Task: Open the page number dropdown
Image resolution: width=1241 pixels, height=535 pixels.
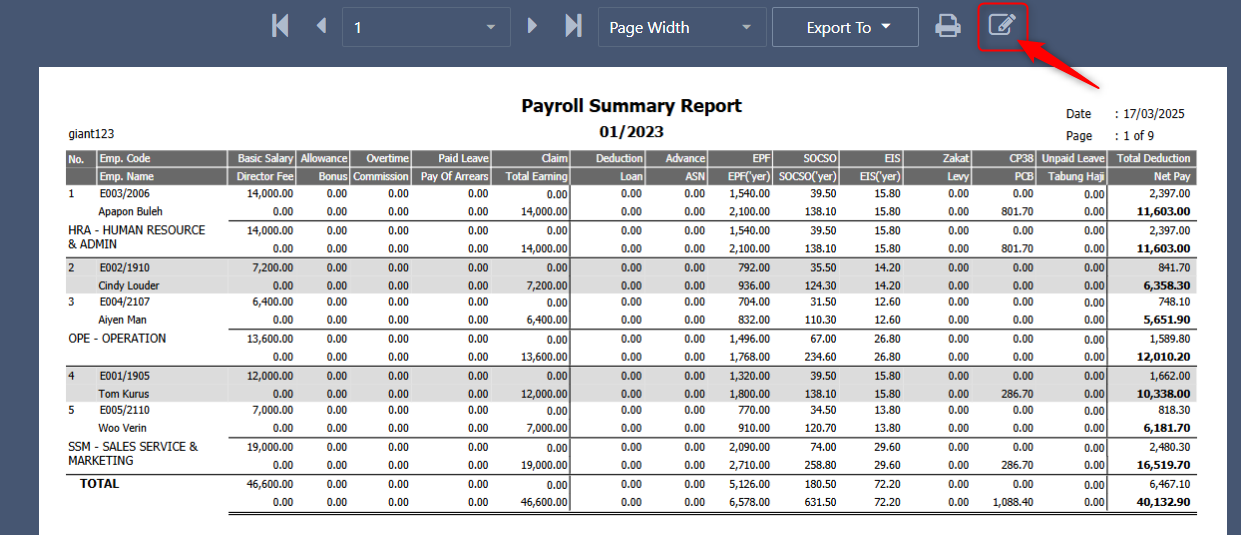Action: click(426, 27)
